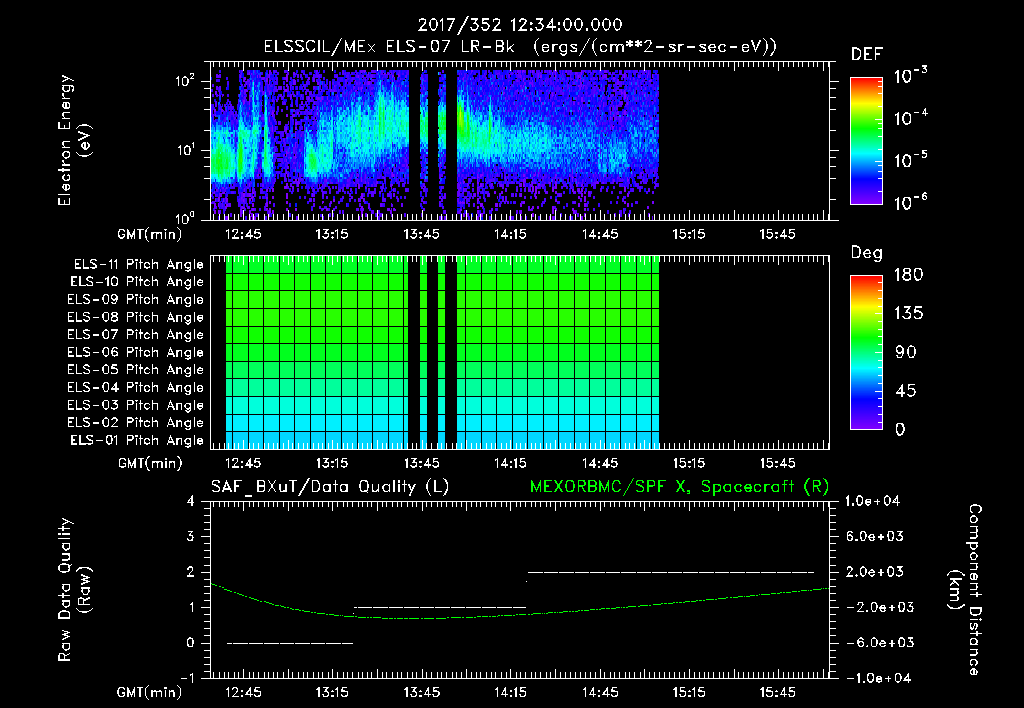This screenshot has width=1024, height=708.
Task: Select the ELS-08 Pitch Angle row label
Action: pyautogui.click(x=136, y=317)
